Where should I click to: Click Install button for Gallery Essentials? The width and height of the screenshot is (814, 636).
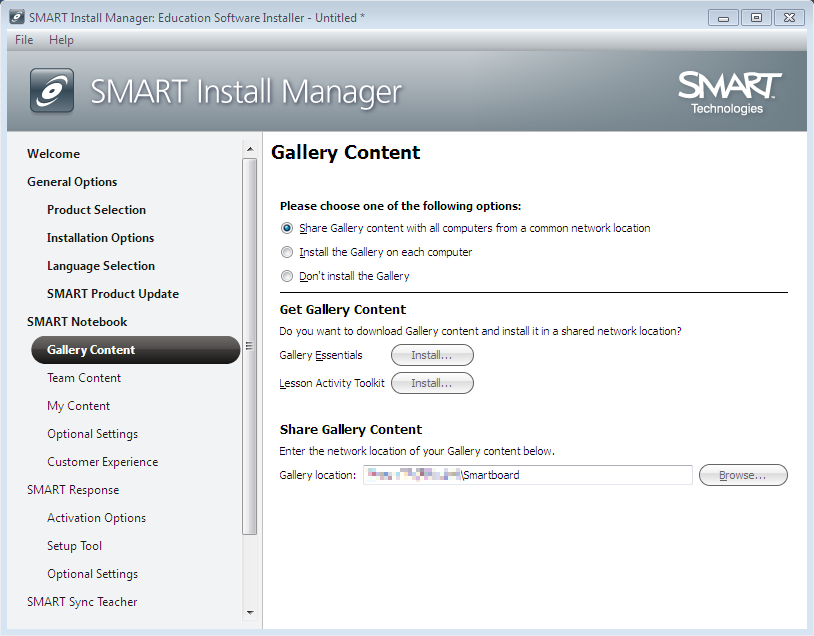click(x=432, y=355)
